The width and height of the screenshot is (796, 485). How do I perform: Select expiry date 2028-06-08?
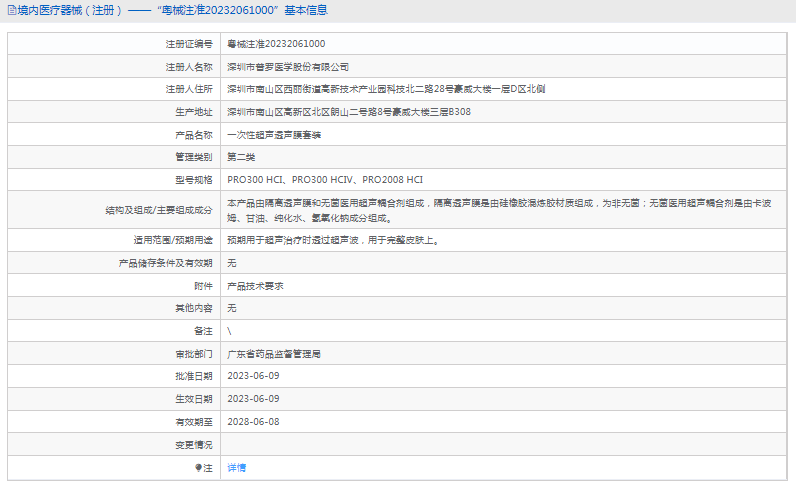pyautogui.click(x=253, y=422)
